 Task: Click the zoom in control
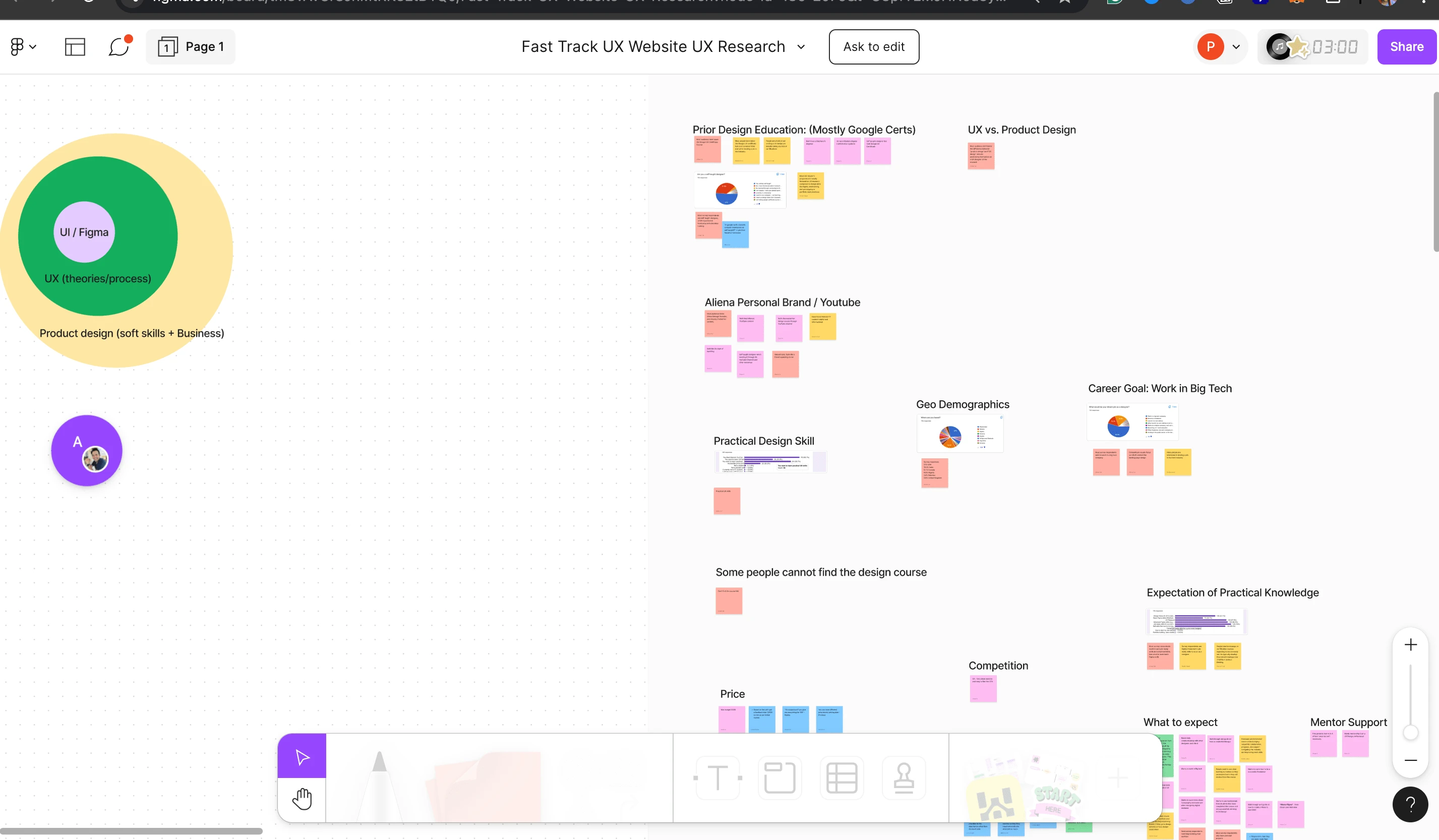click(x=1411, y=644)
